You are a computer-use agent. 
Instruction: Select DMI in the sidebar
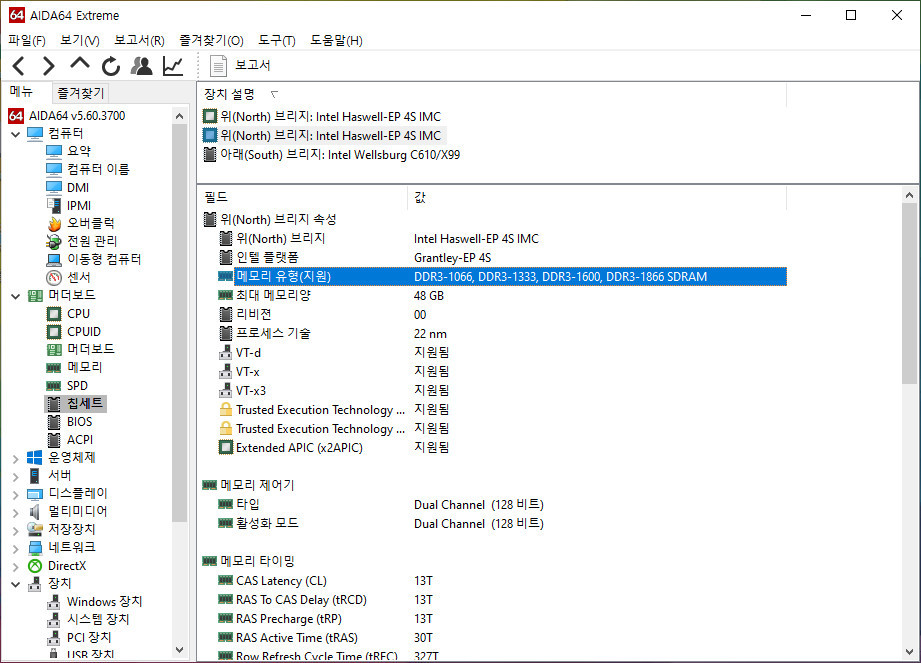click(x=78, y=187)
